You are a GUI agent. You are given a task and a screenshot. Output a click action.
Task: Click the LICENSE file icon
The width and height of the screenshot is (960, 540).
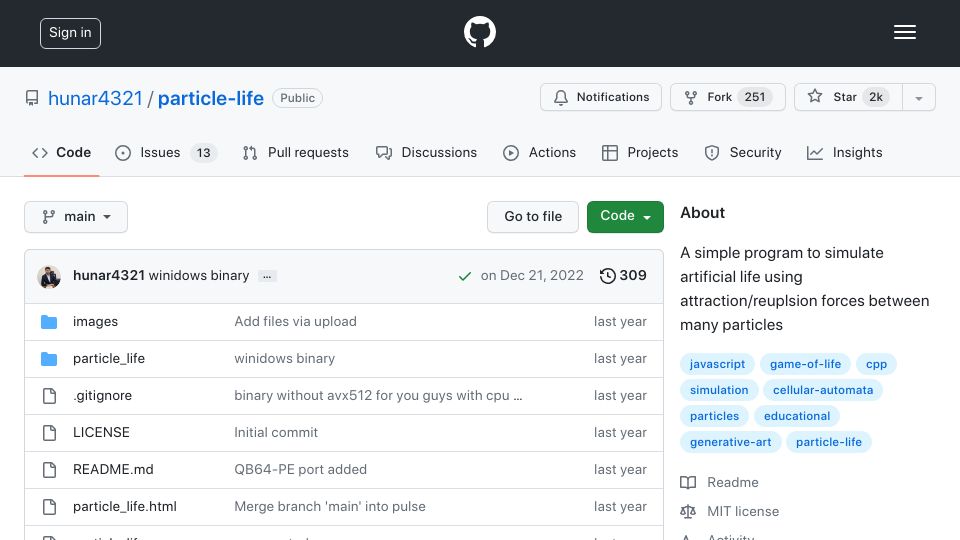pos(50,432)
